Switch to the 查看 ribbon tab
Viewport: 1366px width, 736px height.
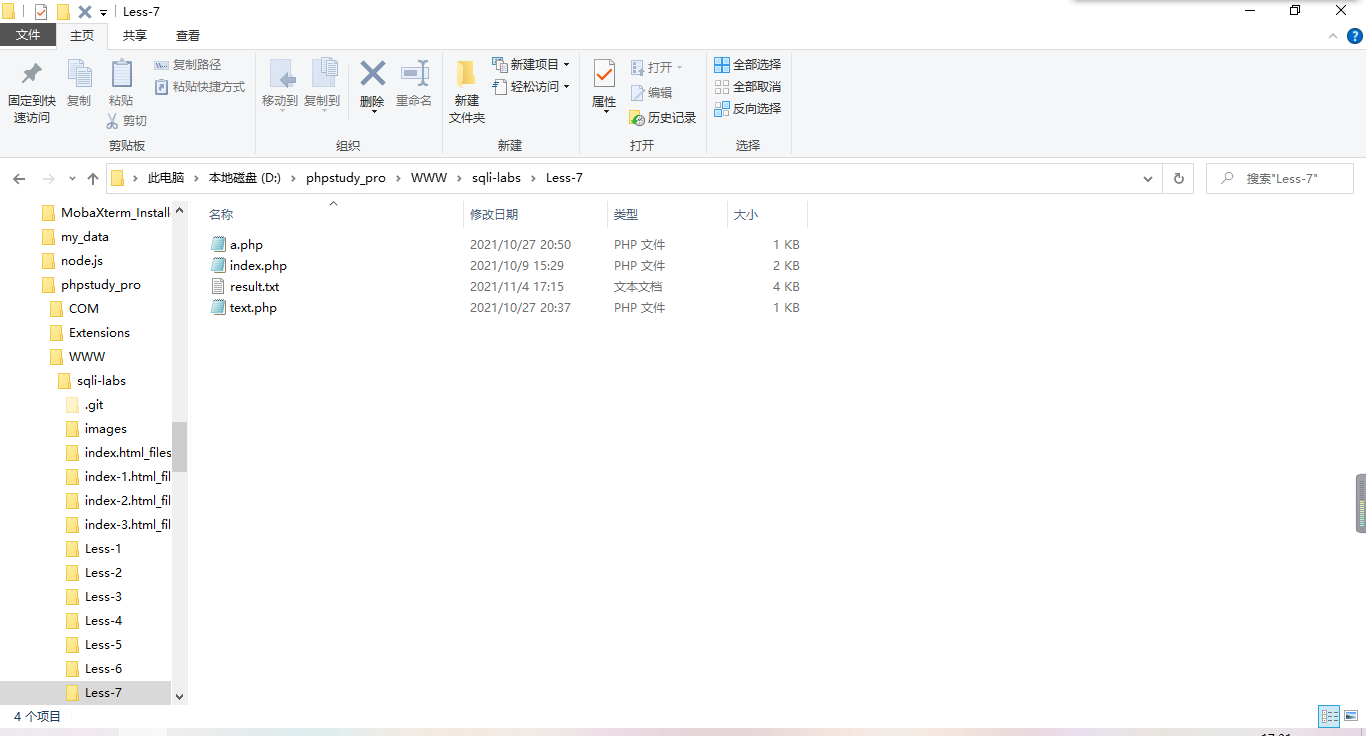coord(187,34)
